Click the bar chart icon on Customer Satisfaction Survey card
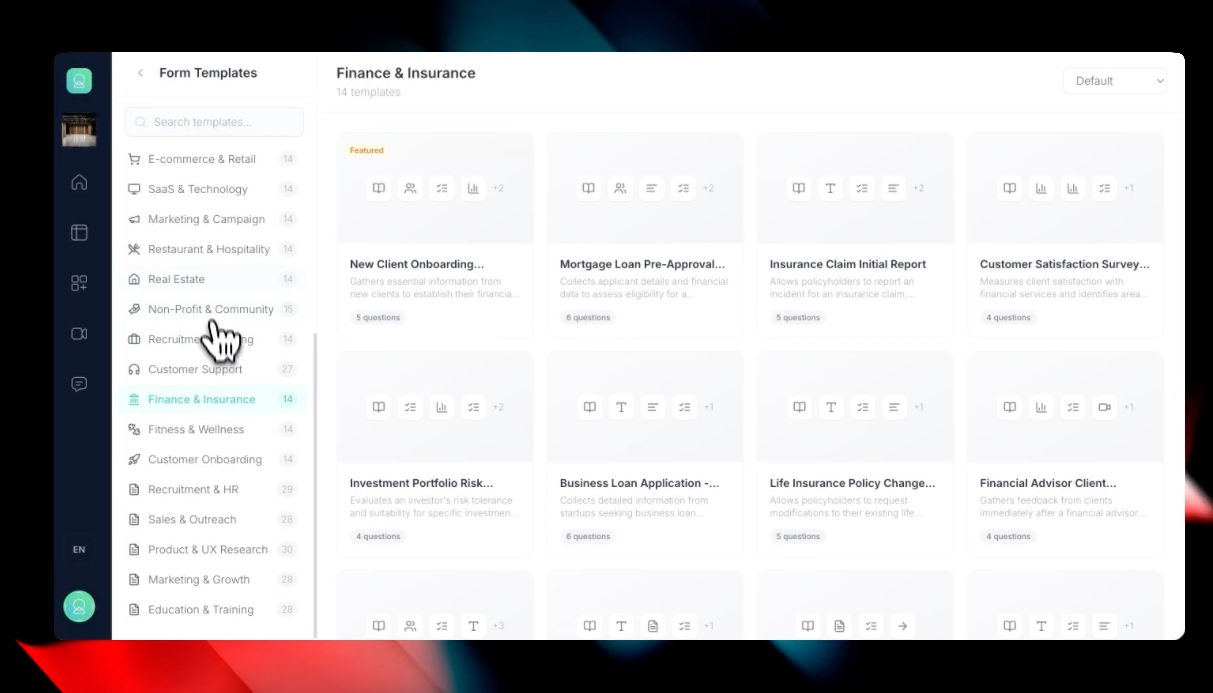Image resolution: width=1213 pixels, height=693 pixels. pos(1041,187)
